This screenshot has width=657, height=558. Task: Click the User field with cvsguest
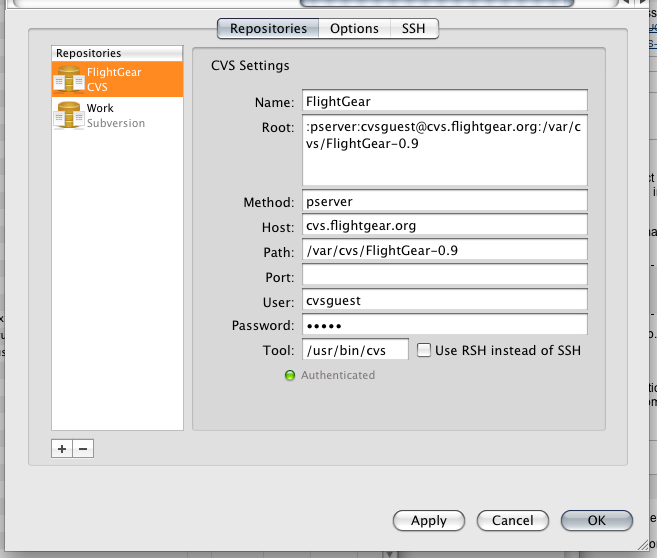443,300
